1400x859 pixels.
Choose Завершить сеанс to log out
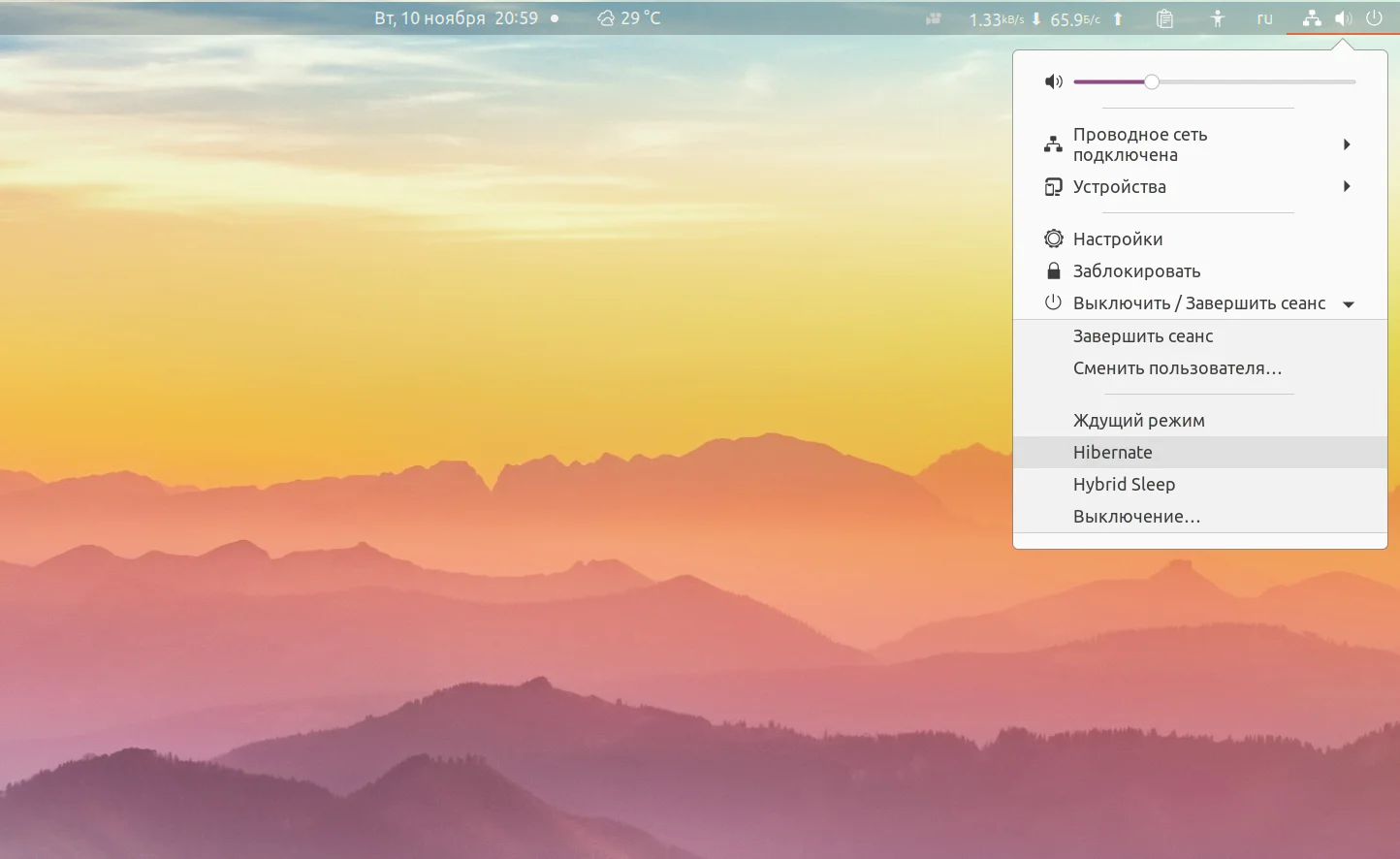pyautogui.click(x=1142, y=336)
